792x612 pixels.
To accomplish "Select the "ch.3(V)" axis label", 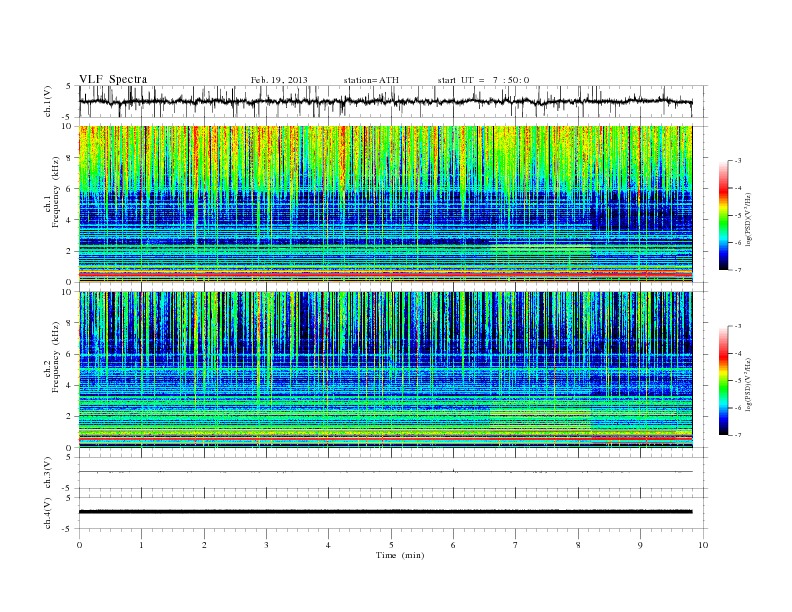I will click(x=48, y=473).
